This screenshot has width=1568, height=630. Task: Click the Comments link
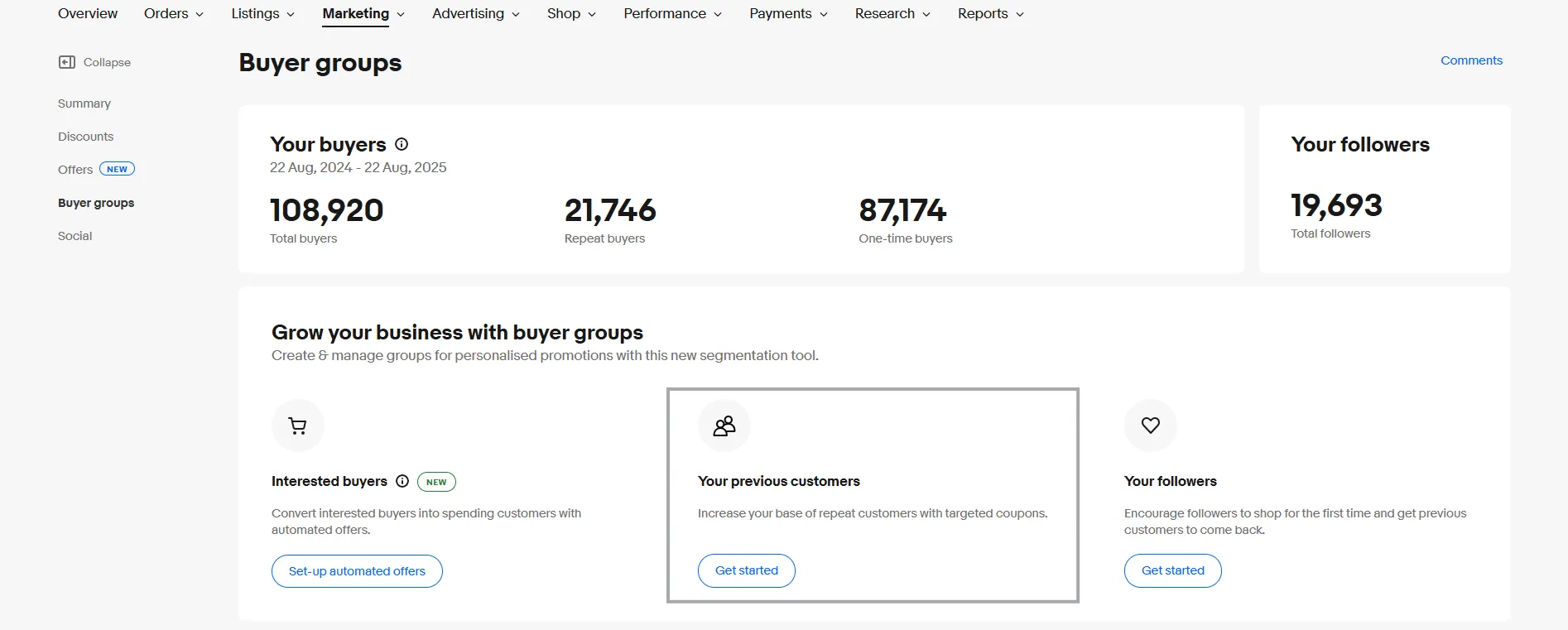tap(1471, 60)
